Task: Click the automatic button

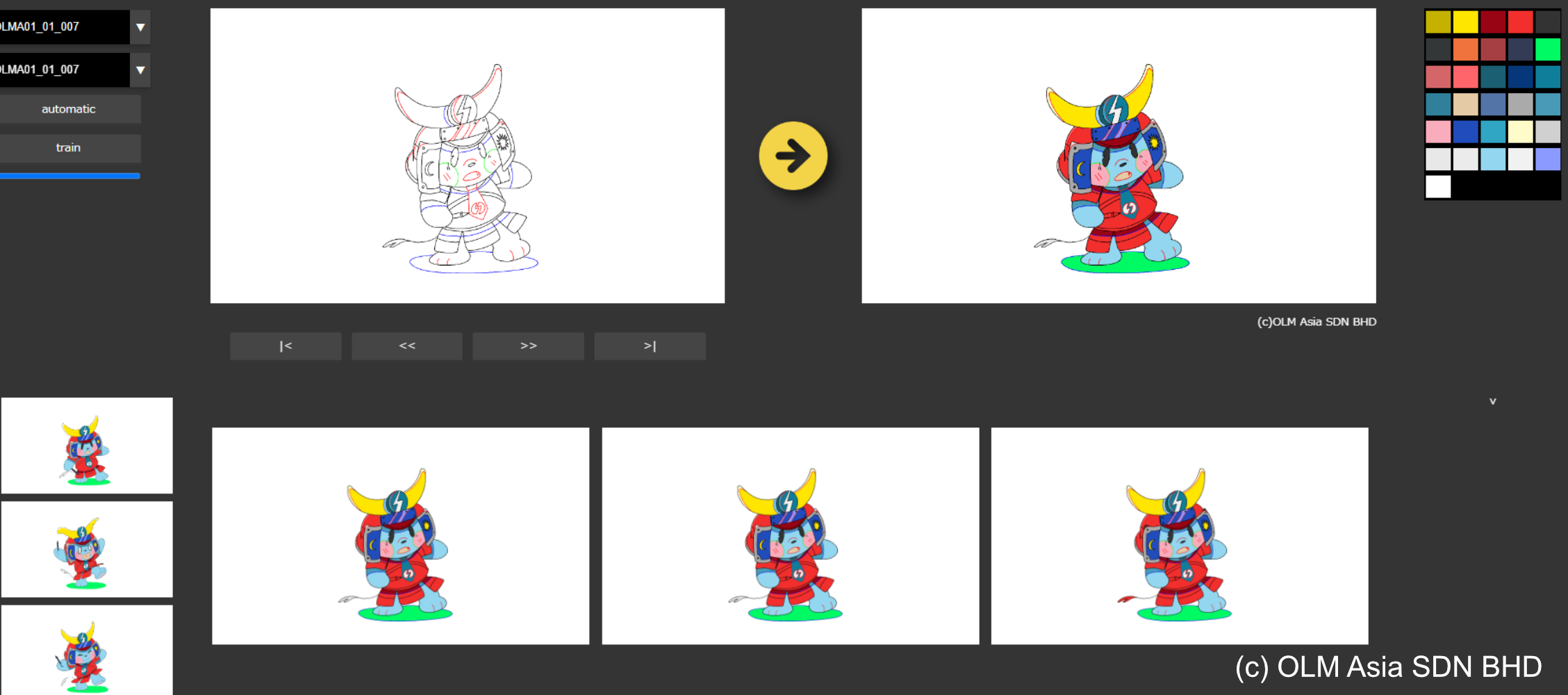Action: point(69,109)
